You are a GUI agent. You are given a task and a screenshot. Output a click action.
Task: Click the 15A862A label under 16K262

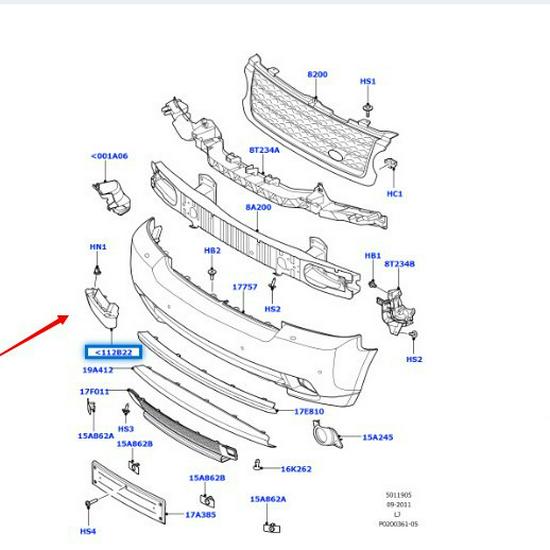point(268,499)
